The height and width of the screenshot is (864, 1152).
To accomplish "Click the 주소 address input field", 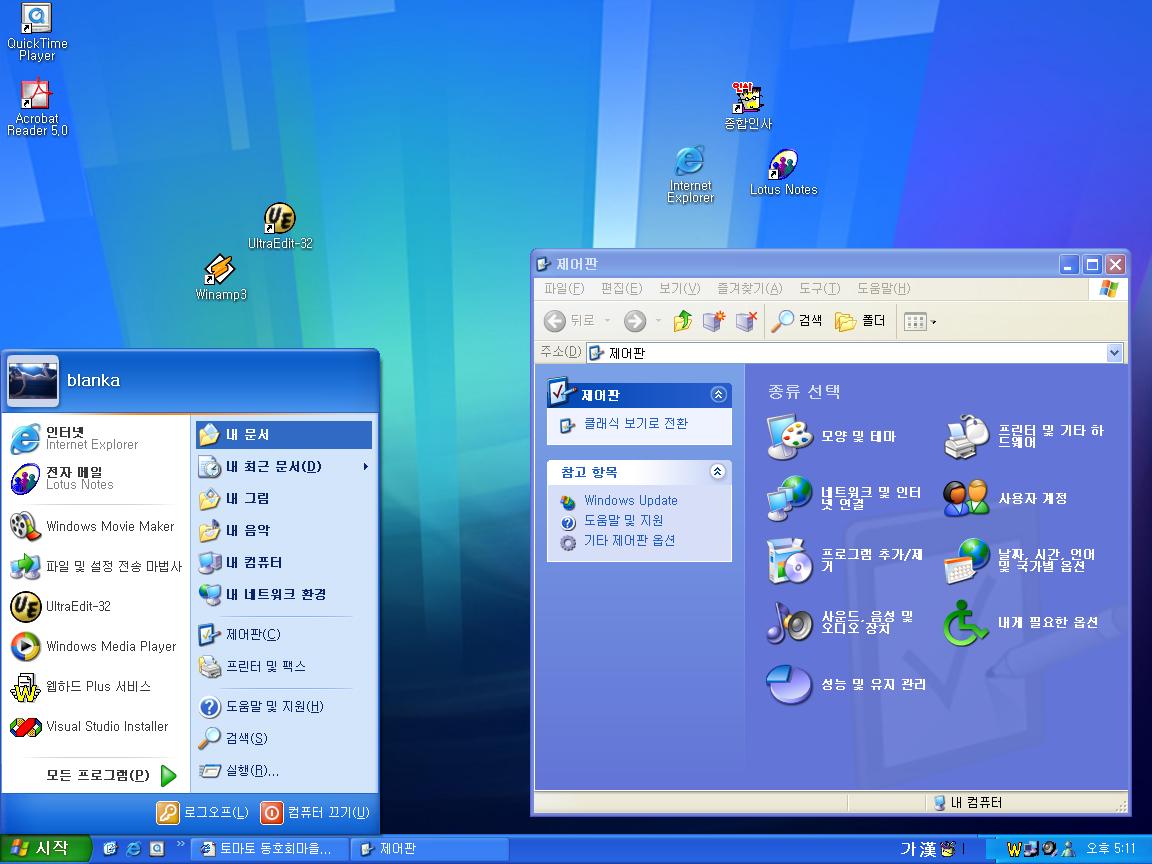I will pyautogui.click(x=850, y=353).
